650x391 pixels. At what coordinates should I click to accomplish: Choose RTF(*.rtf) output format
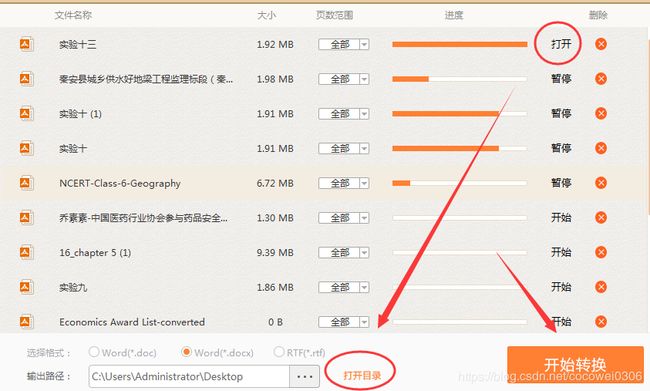tap(279, 352)
